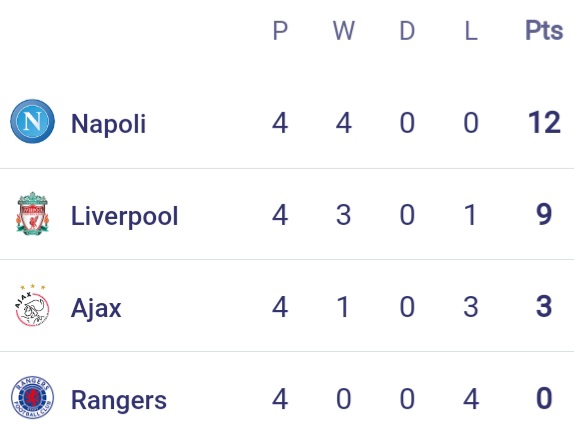Click the Napoli club crest
The width and height of the screenshot is (574, 424).
[32, 121]
